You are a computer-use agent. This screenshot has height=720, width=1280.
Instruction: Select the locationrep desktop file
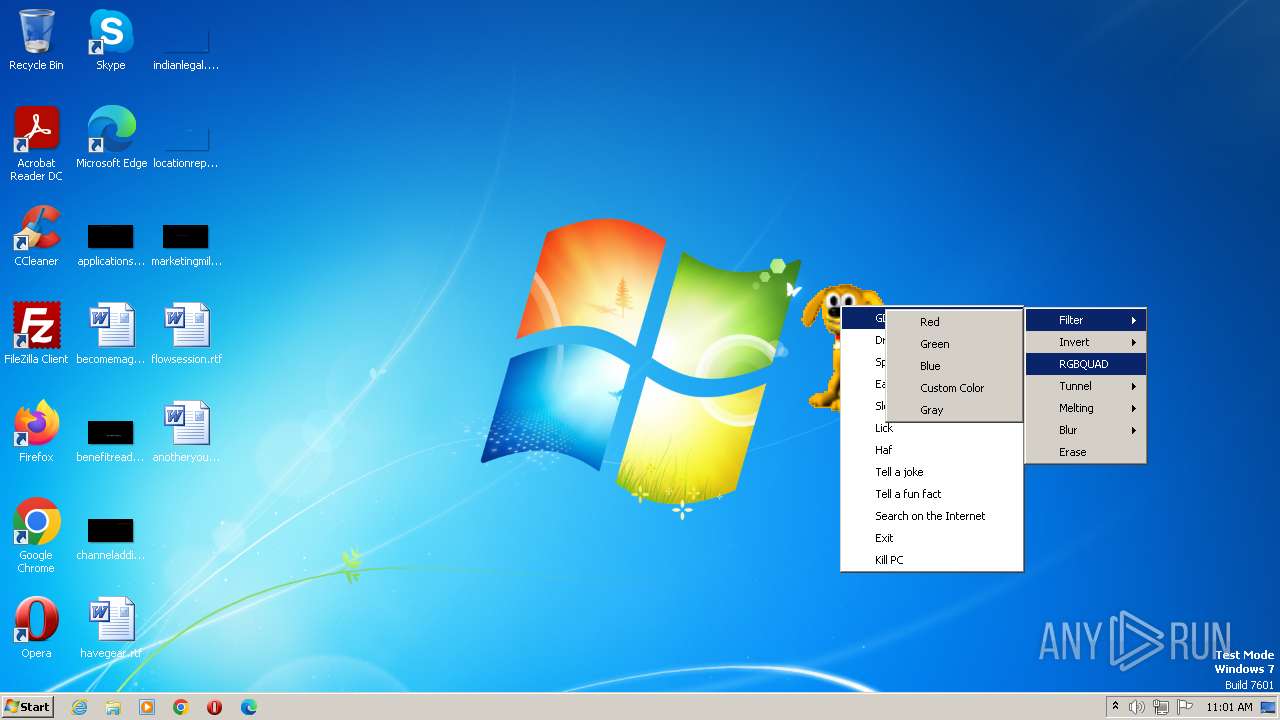(x=186, y=144)
